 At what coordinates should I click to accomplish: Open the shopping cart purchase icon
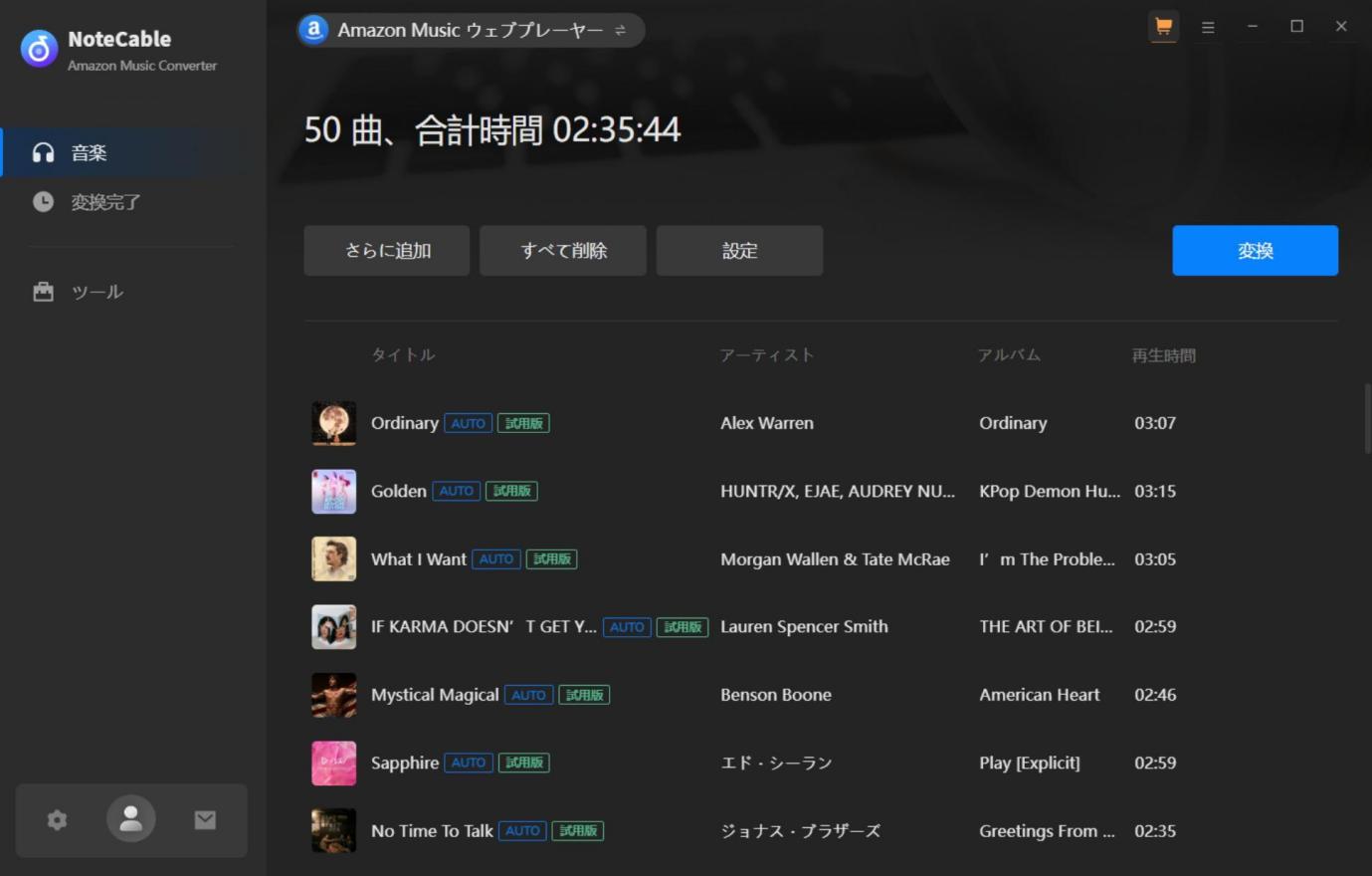(1163, 27)
